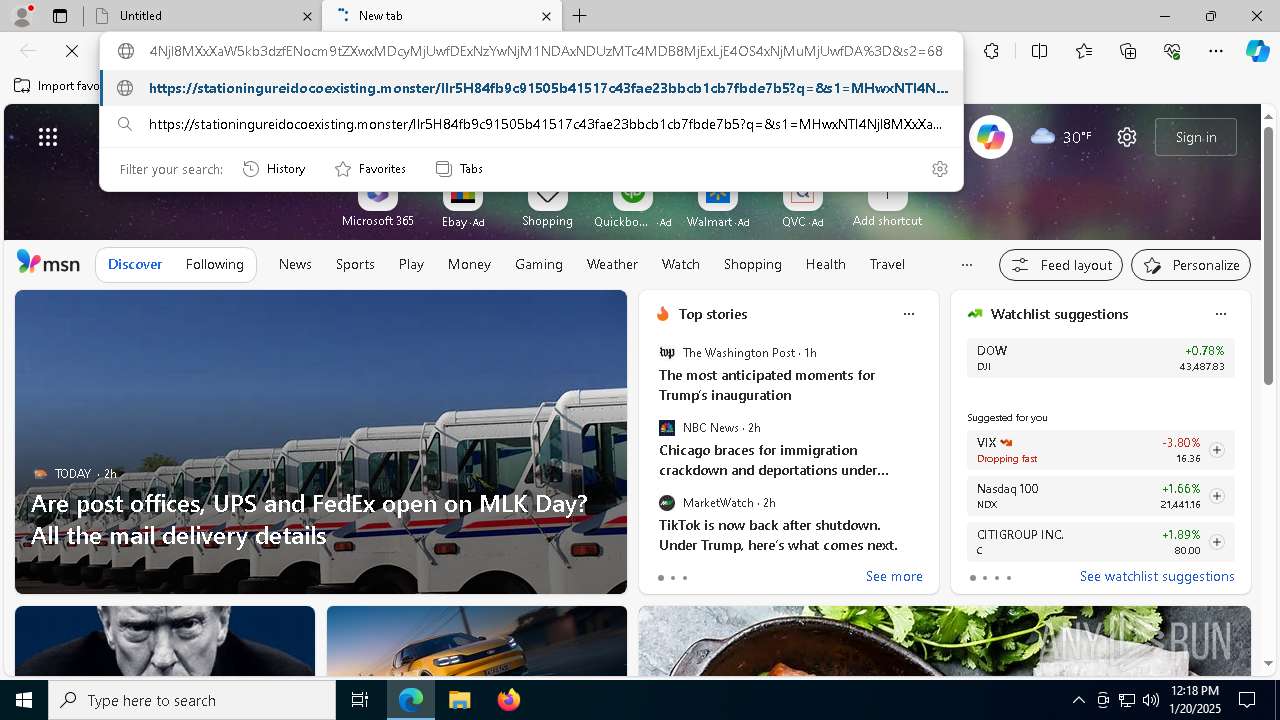
Task: Show hidden tray icons
Action: pos(1078,700)
